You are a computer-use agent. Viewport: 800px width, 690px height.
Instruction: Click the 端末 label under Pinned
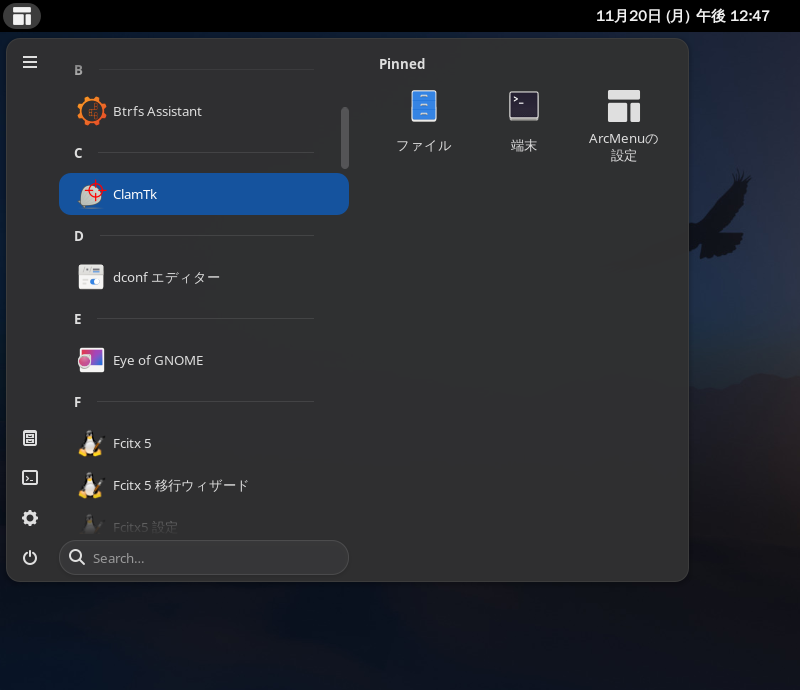click(523, 146)
